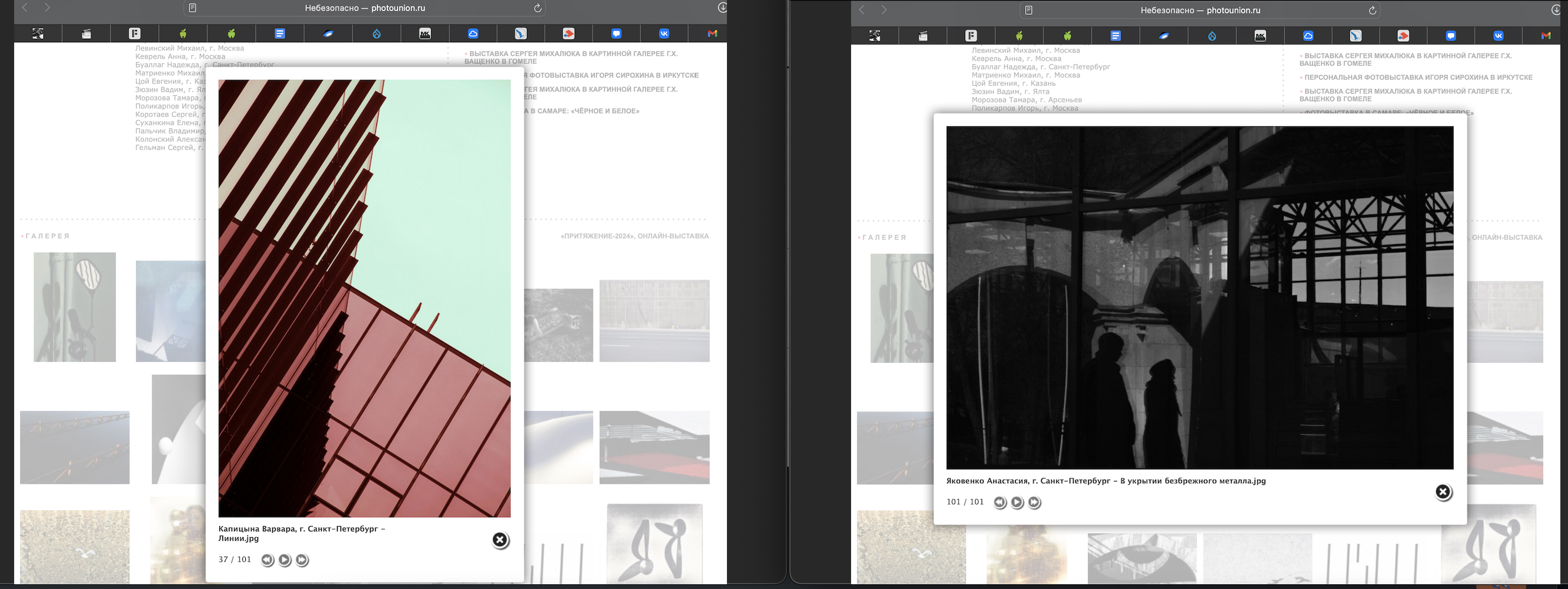Viewport: 1568px width, 589px height.
Task: Open the В САМАРЕ: «ЧЁРНОЕ И БЕЛОЕ» link in the left window
Action: click(x=582, y=111)
